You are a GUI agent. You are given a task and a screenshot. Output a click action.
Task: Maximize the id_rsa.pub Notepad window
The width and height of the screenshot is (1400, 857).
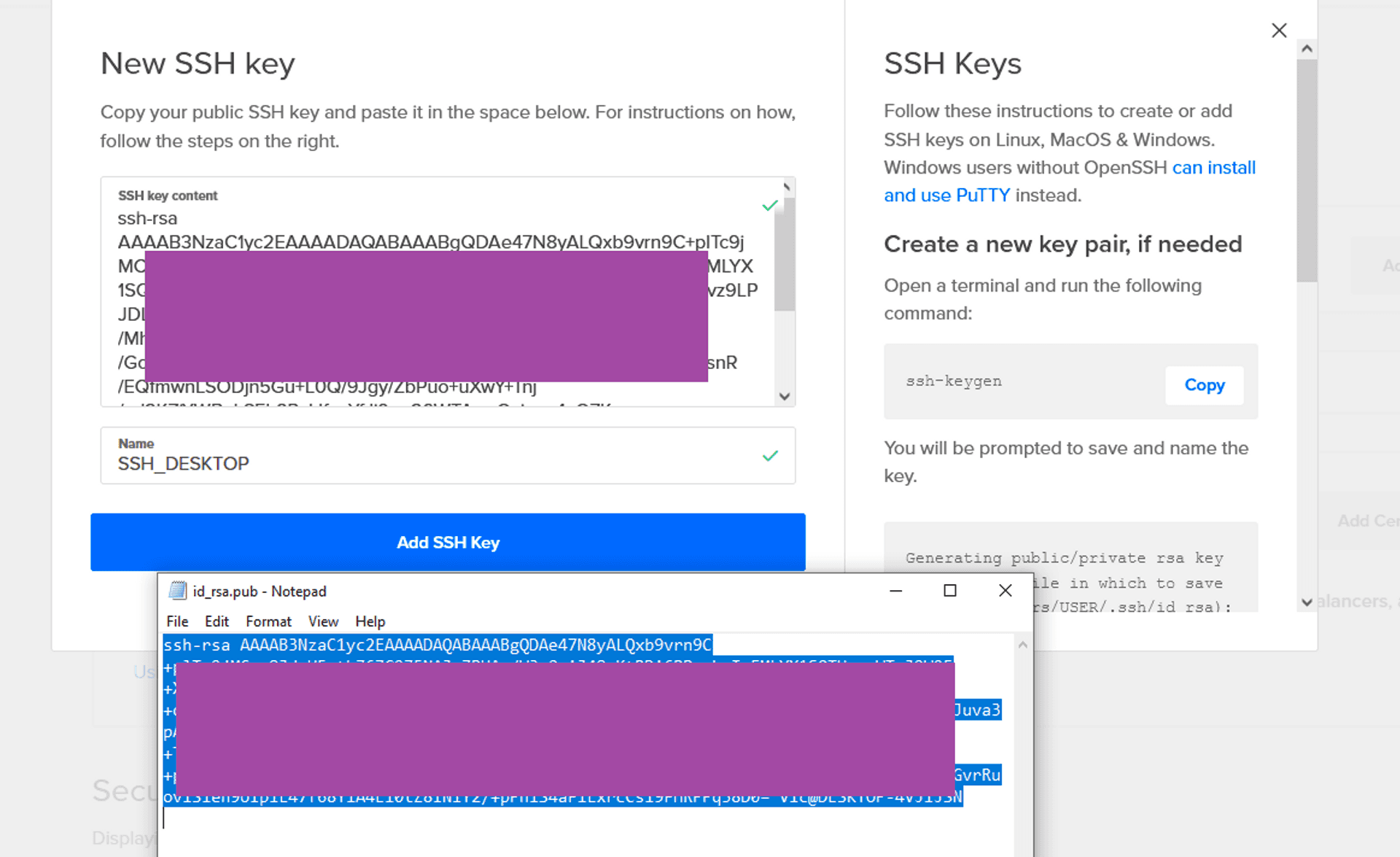pos(949,591)
